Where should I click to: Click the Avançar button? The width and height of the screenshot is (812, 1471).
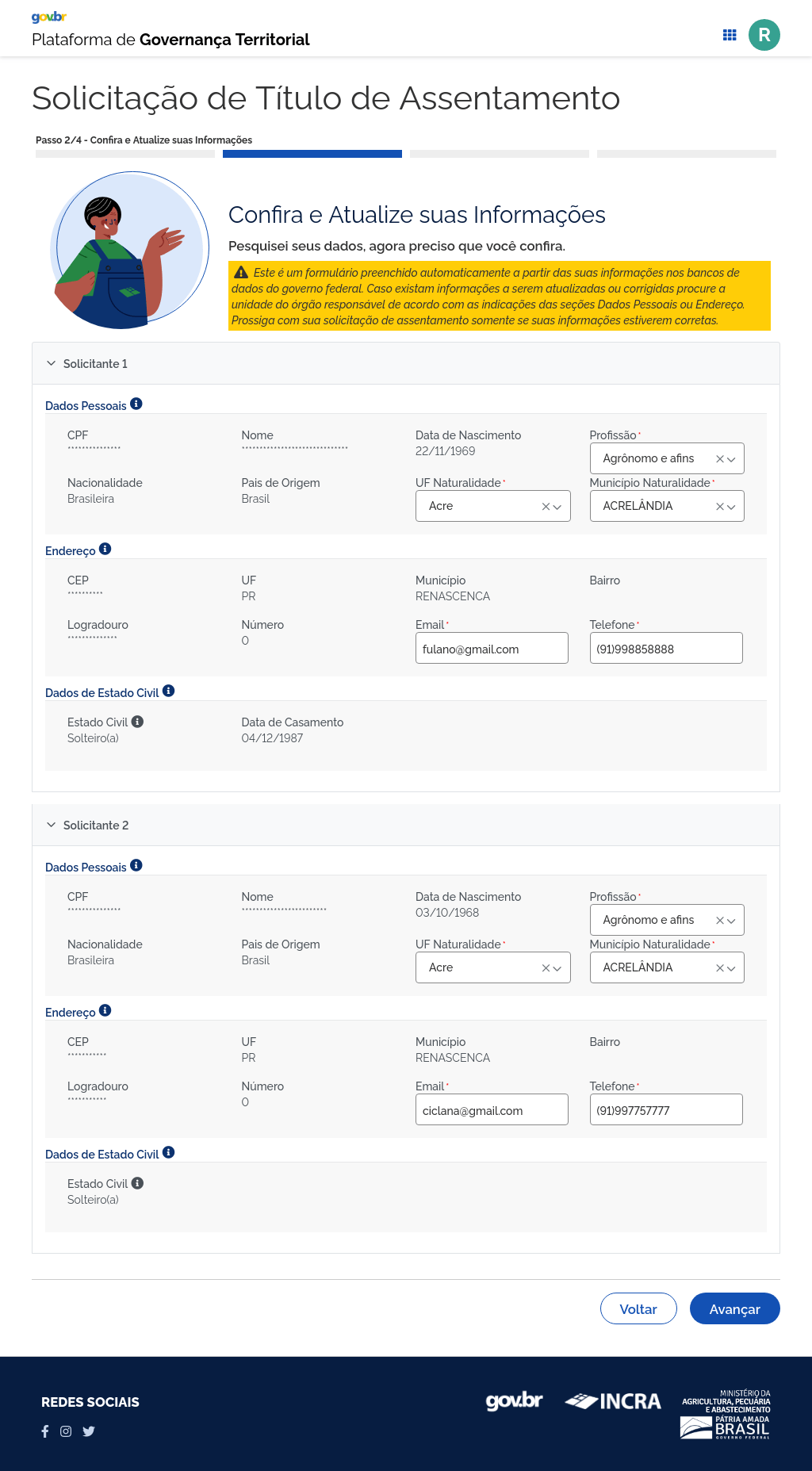click(734, 1308)
